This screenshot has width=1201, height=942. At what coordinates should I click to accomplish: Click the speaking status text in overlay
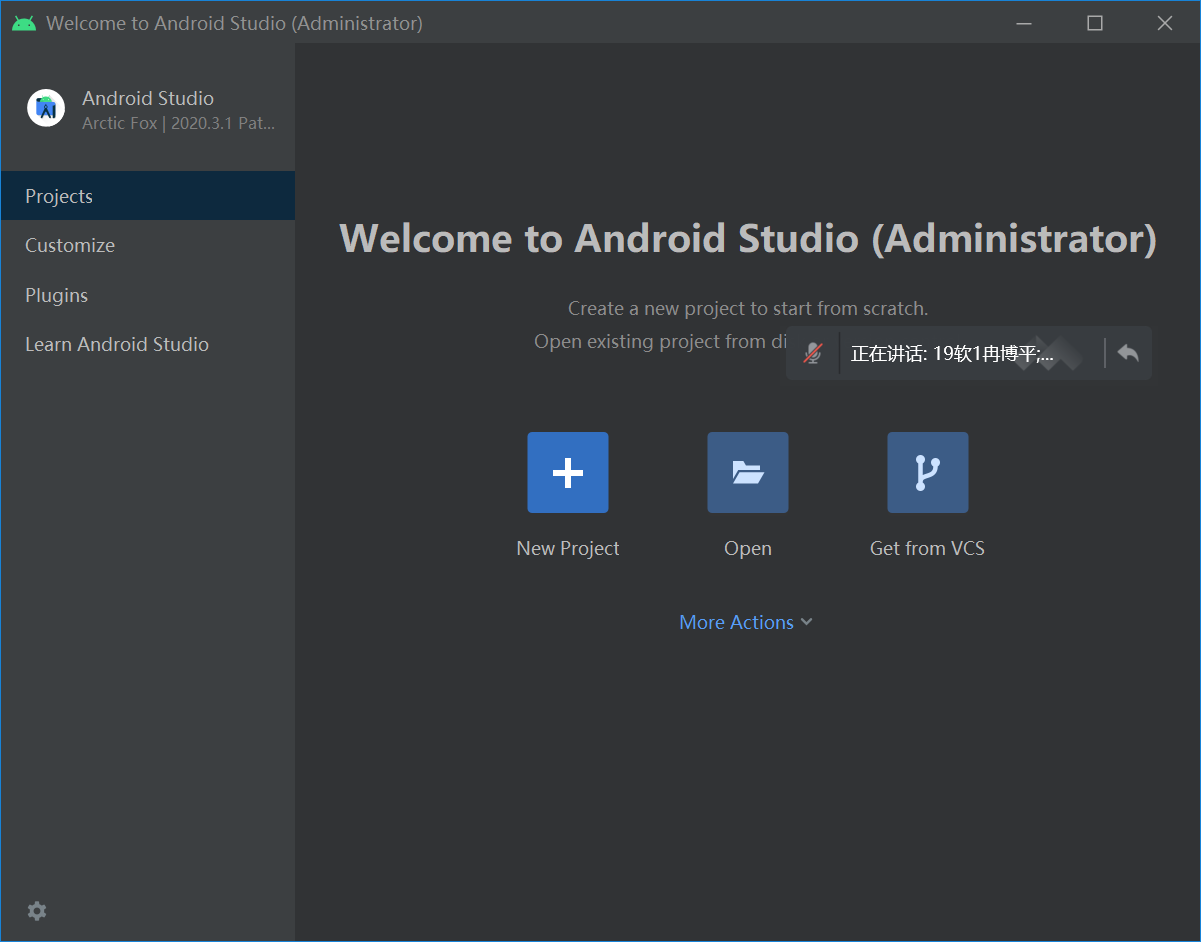coord(952,354)
